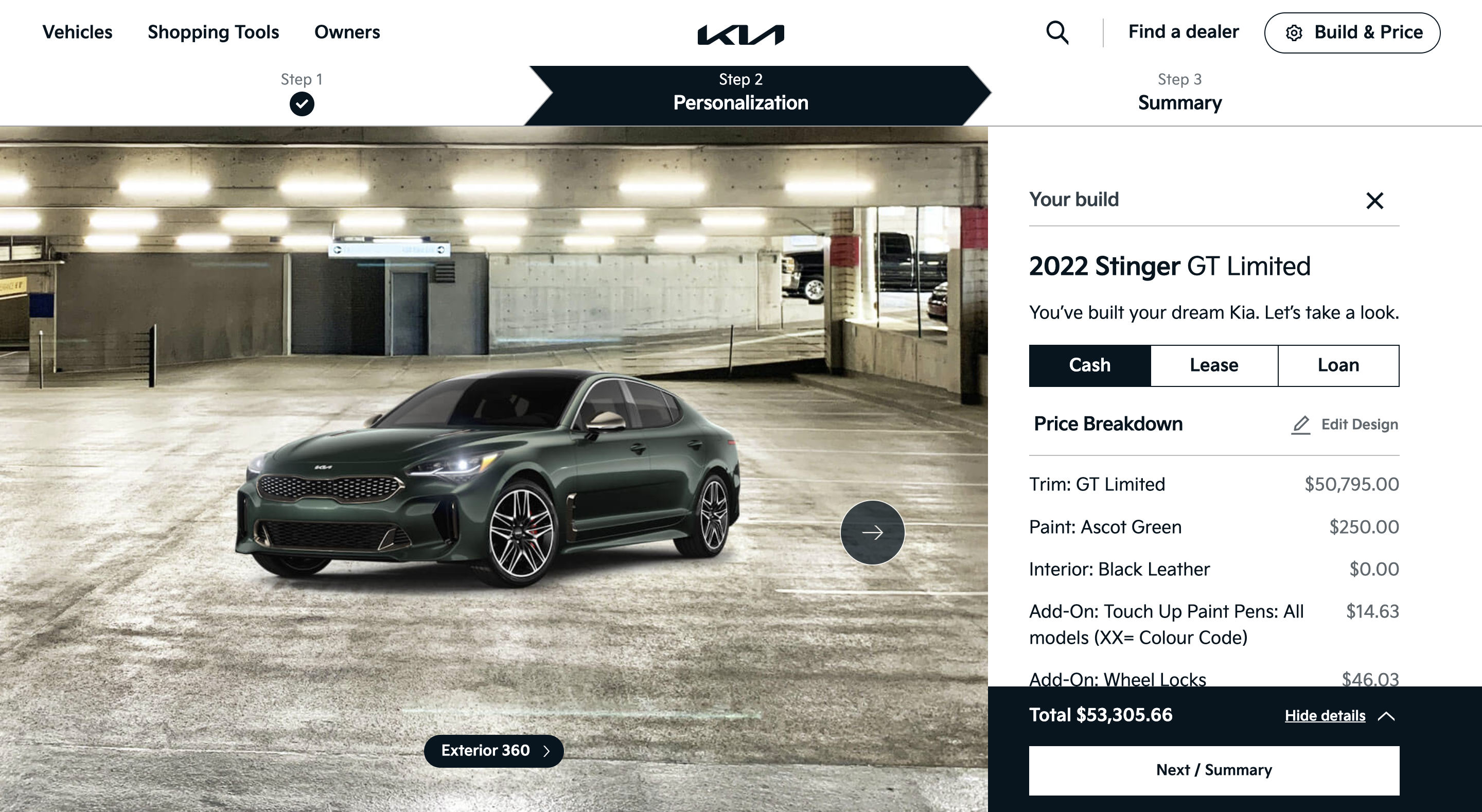
Task: Select the Cash payment option
Action: 1090,365
